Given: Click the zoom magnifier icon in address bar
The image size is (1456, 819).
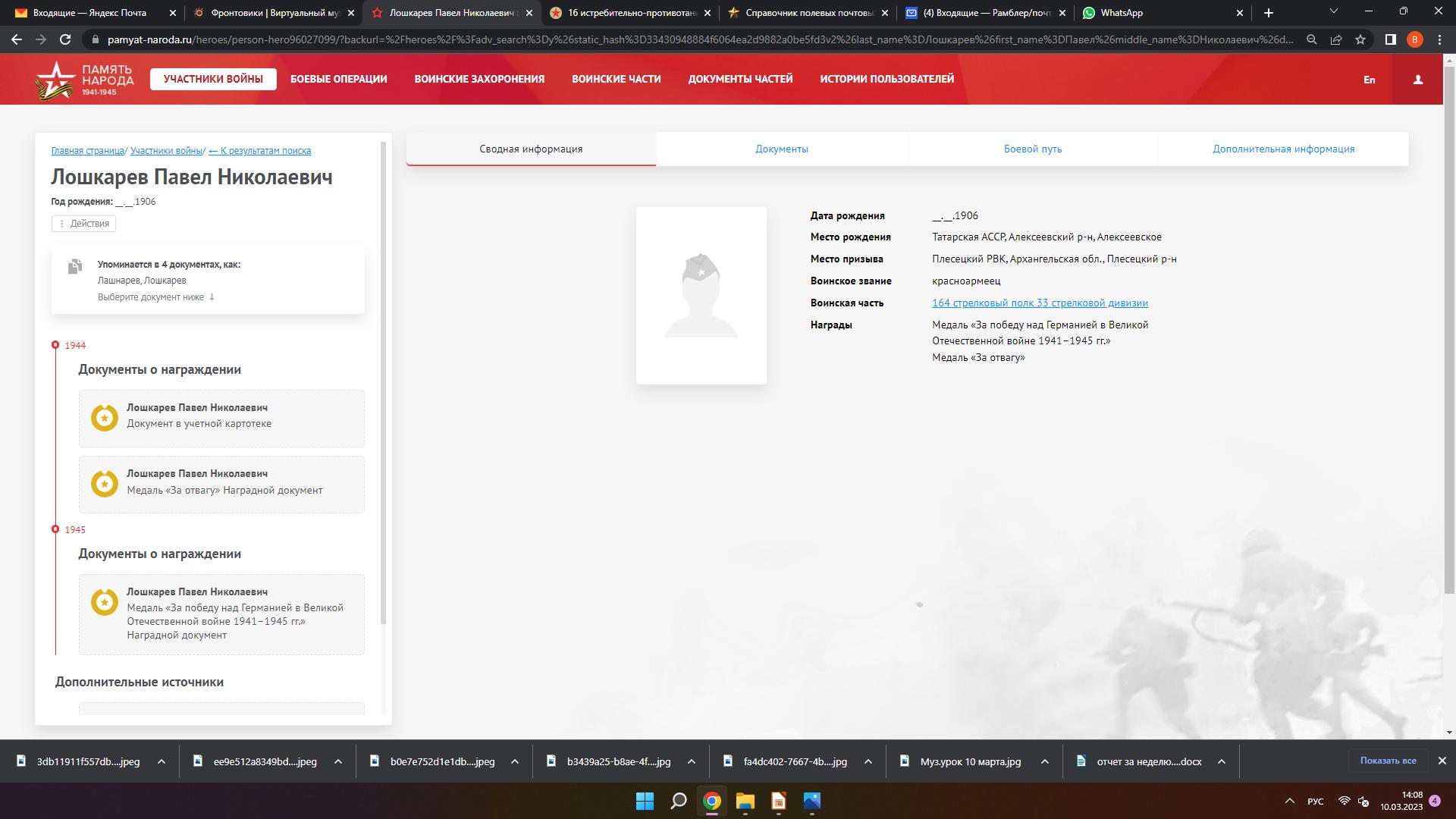Looking at the screenshot, I should coord(1312,39).
